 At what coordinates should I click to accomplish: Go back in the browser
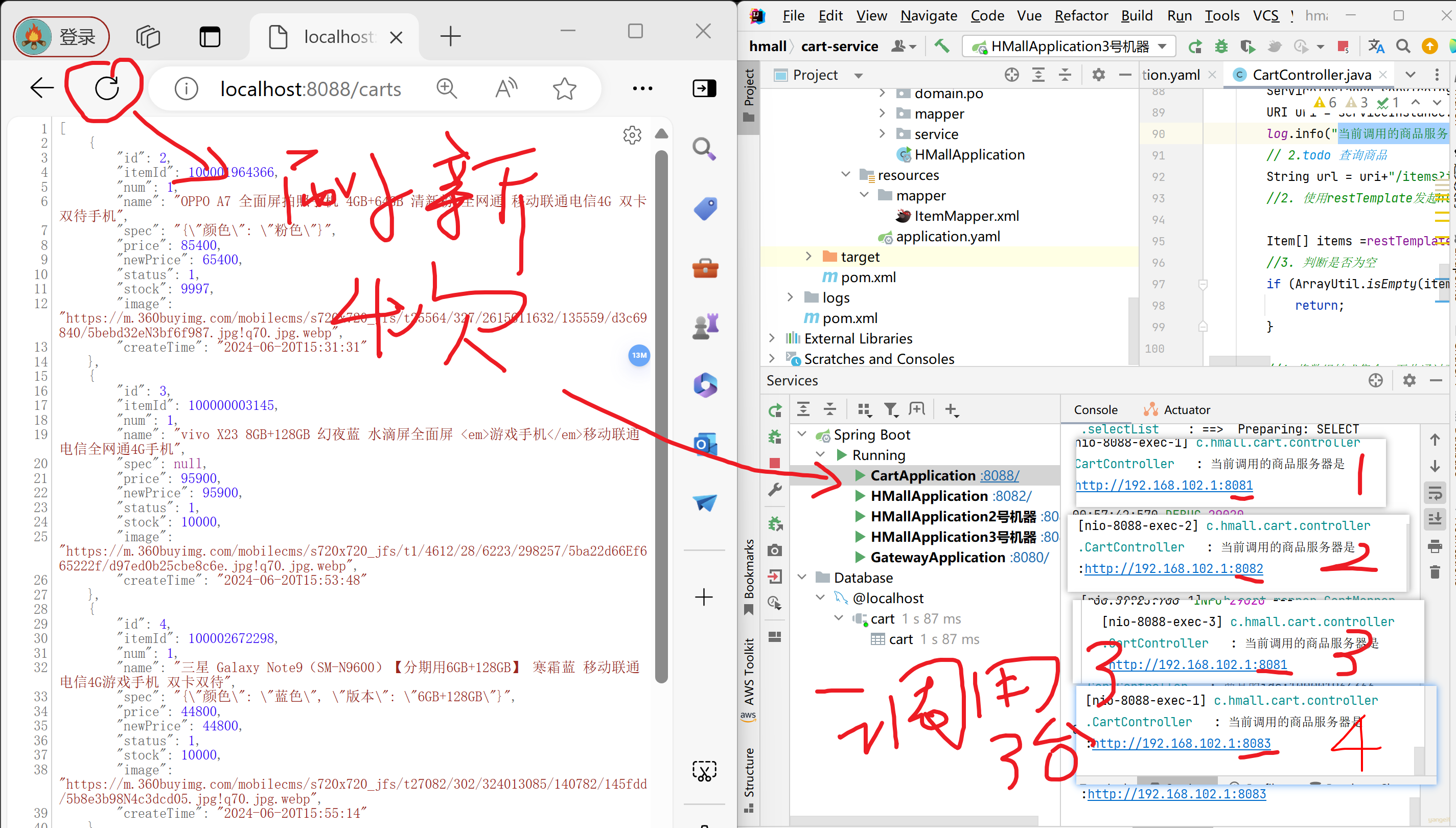tap(42, 88)
